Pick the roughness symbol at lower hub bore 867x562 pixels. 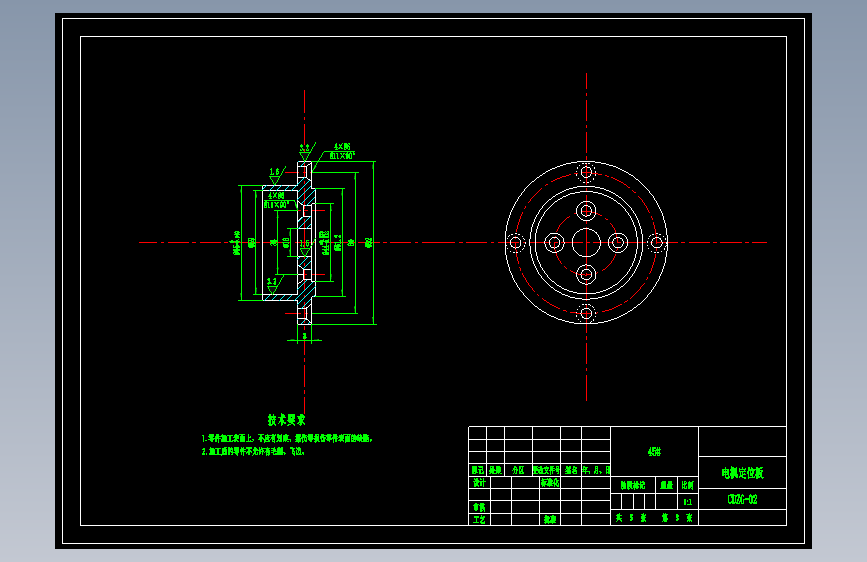click(273, 285)
